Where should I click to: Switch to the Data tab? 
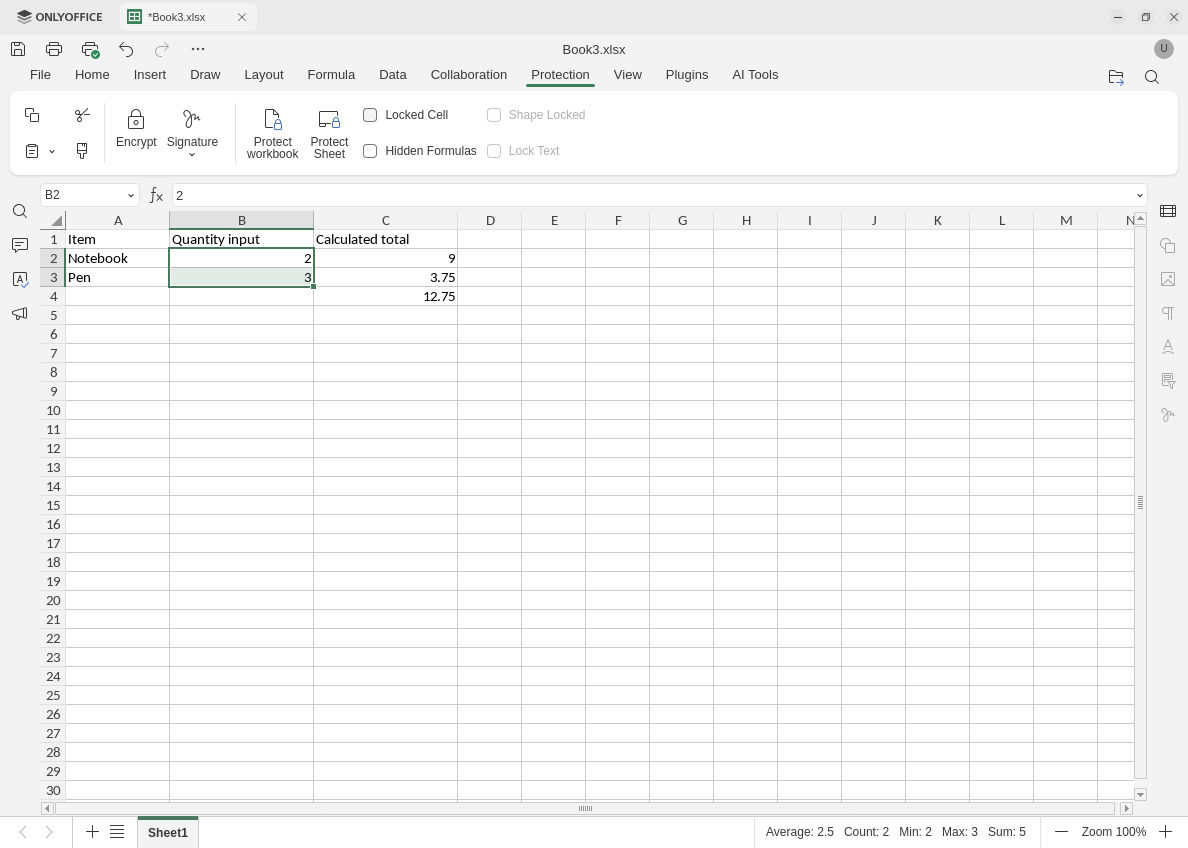point(392,75)
